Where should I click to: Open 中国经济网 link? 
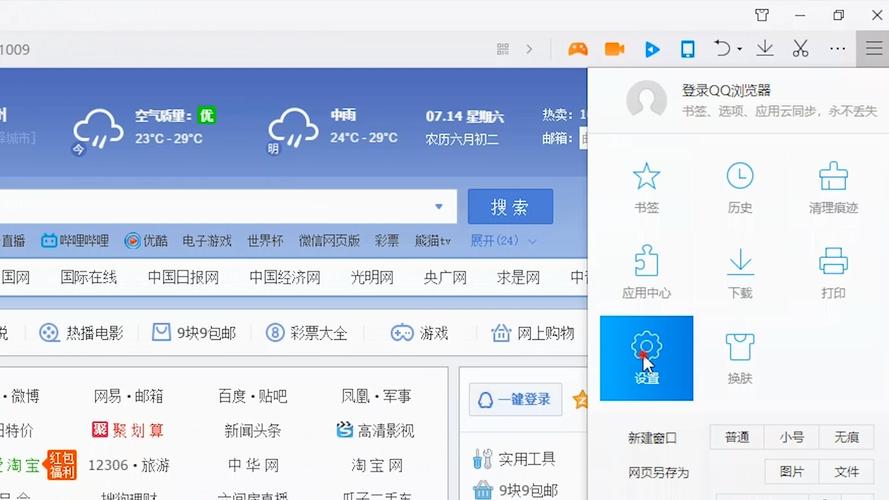285,277
